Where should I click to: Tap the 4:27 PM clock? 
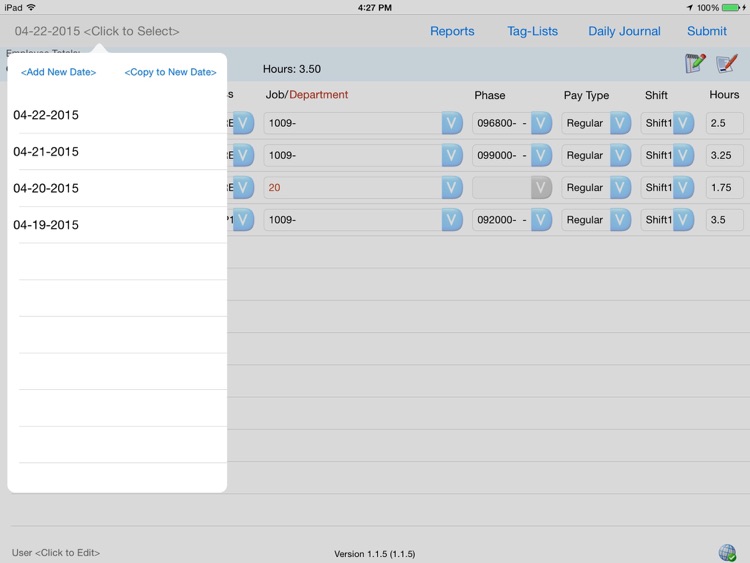pos(375,8)
